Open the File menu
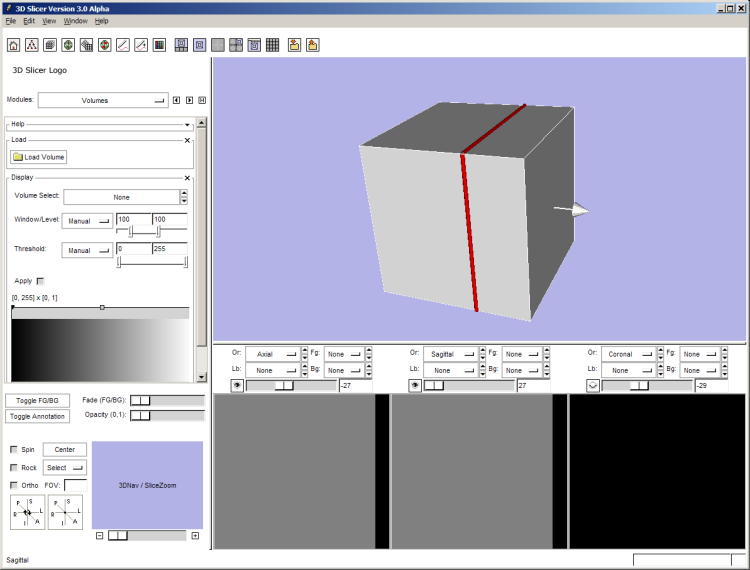This screenshot has height=570, width=750. click(x=10, y=21)
